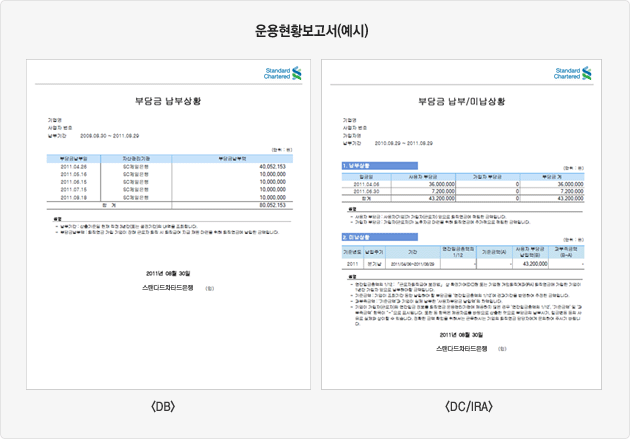Click employer contribution 7,200,000 in 2011.06.30 row

pos(443,191)
